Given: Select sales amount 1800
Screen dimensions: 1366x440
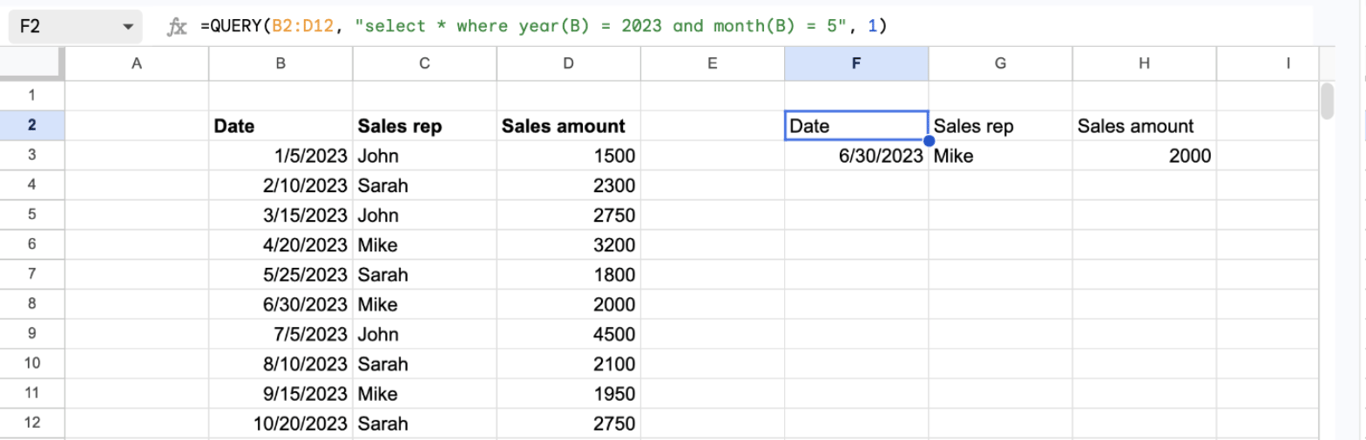Looking at the screenshot, I should 569,275.
